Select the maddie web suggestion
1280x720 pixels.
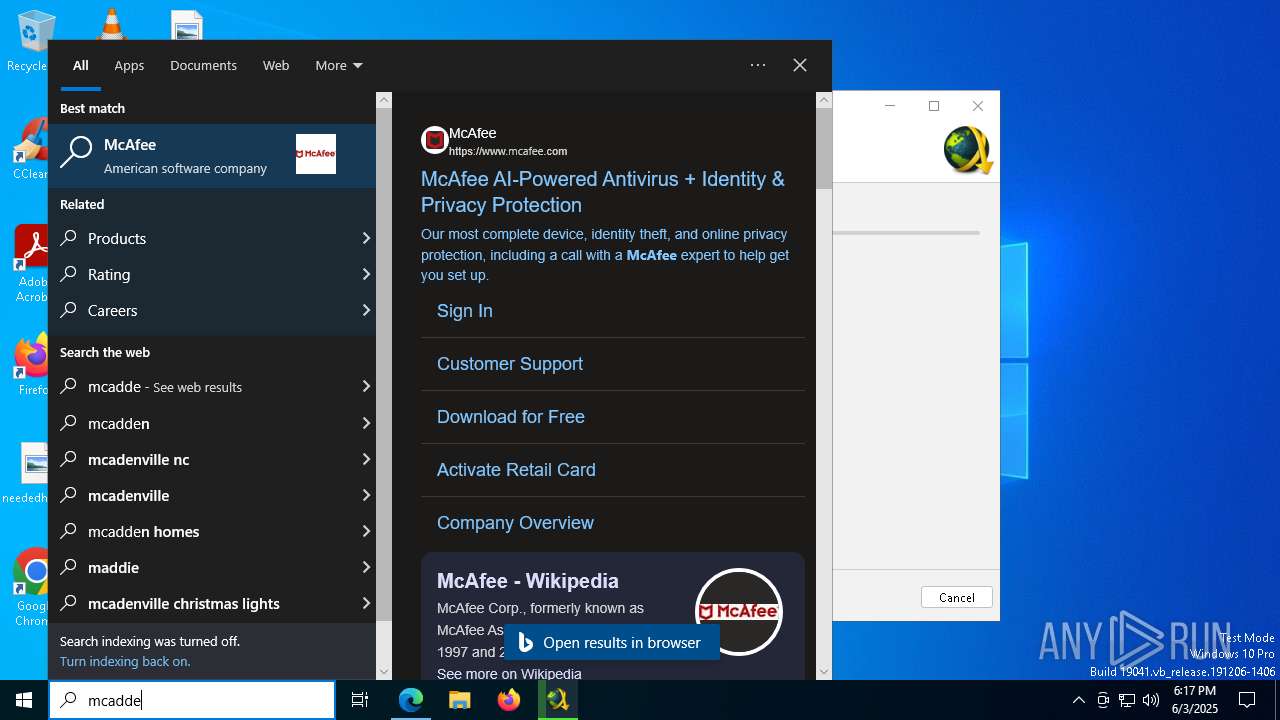pyautogui.click(x=212, y=567)
